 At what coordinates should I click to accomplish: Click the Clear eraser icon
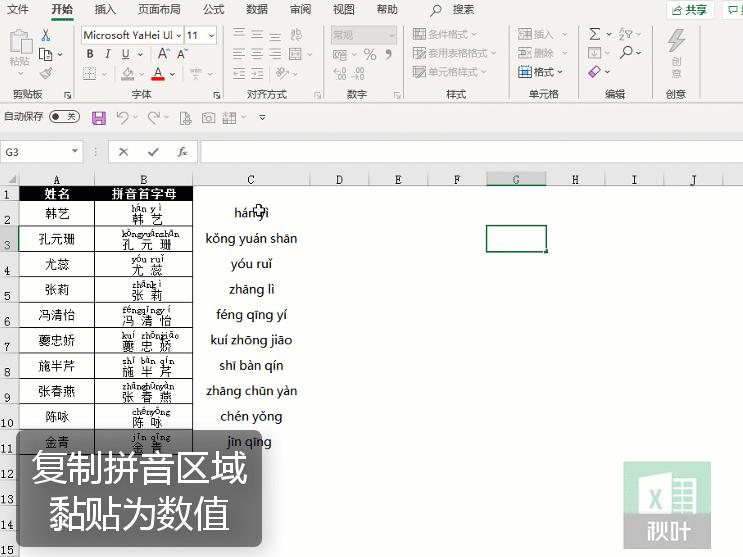click(594, 72)
